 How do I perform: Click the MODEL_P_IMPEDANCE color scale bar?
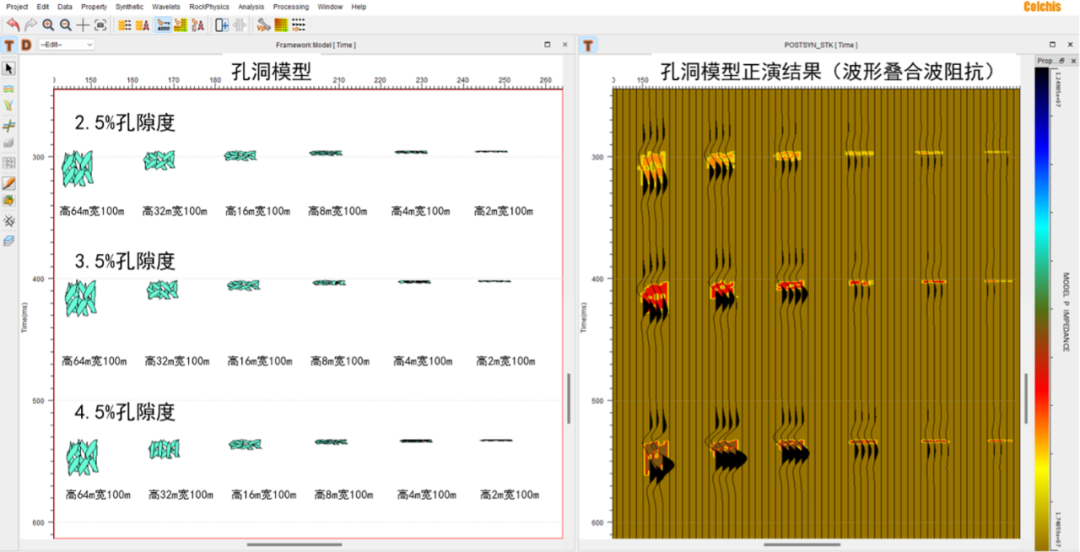[1043, 300]
